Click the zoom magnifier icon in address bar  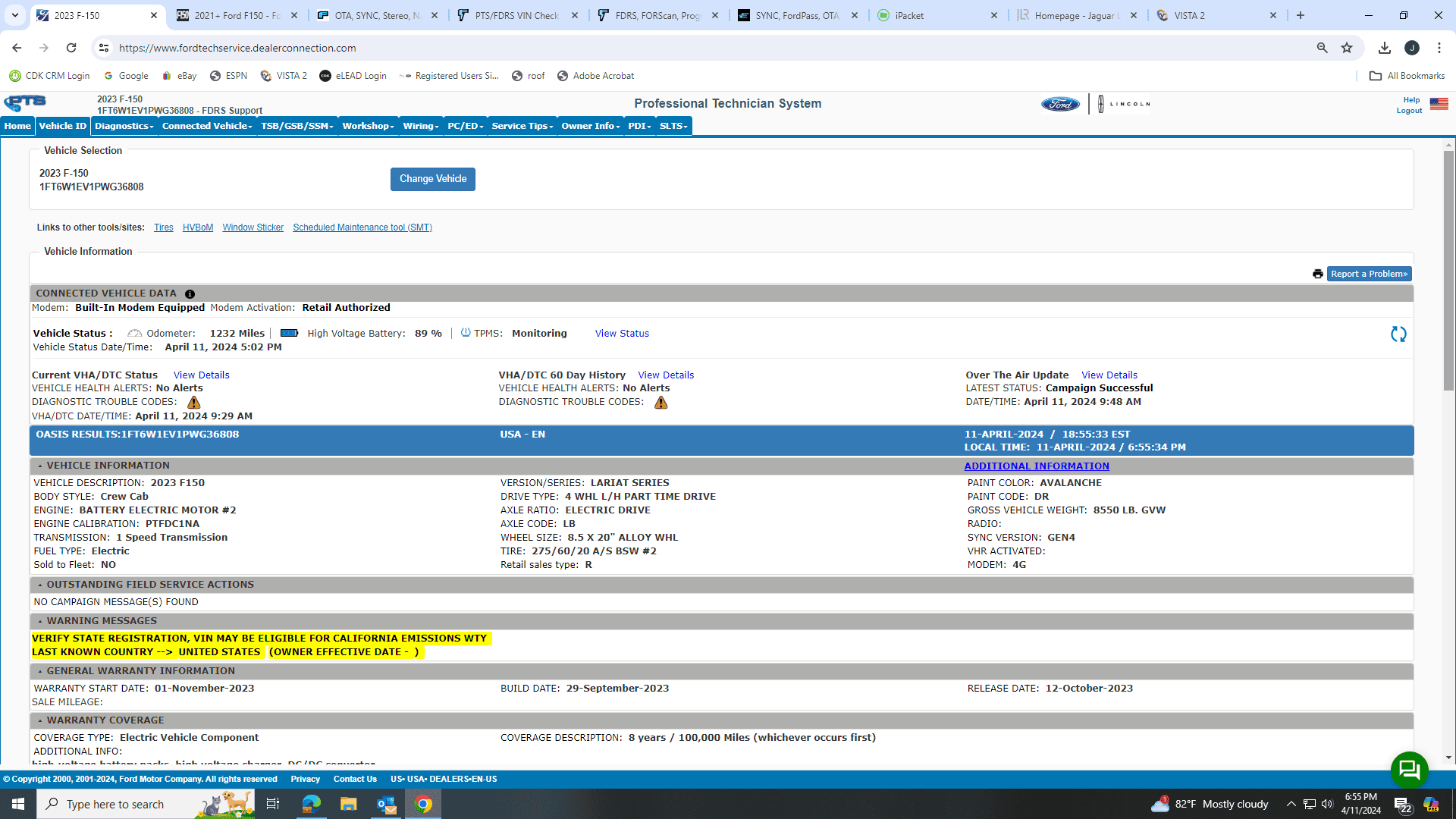pyautogui.click(x=1323, y=48)
